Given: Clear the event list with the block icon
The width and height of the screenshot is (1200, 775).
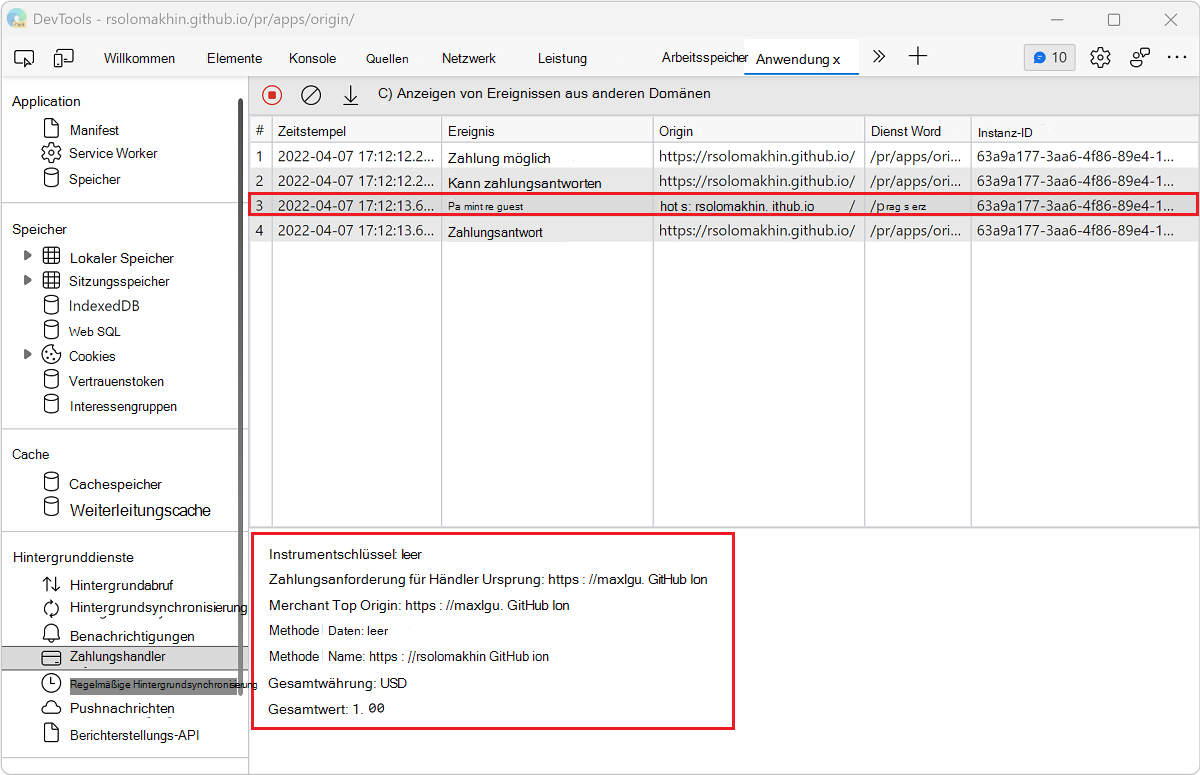Looking at the screenshot, I should point(310,94).
